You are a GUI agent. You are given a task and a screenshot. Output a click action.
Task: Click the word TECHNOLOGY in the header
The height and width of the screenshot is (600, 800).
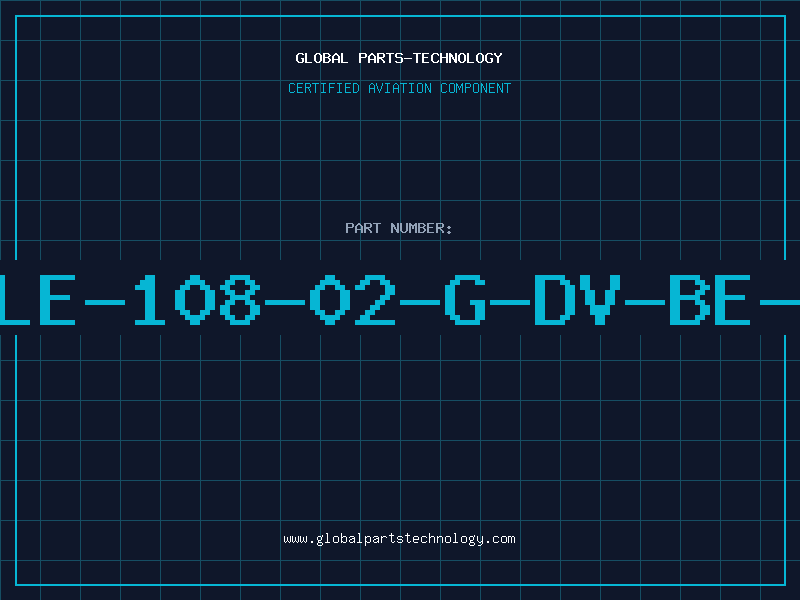[x=458, y=58]
